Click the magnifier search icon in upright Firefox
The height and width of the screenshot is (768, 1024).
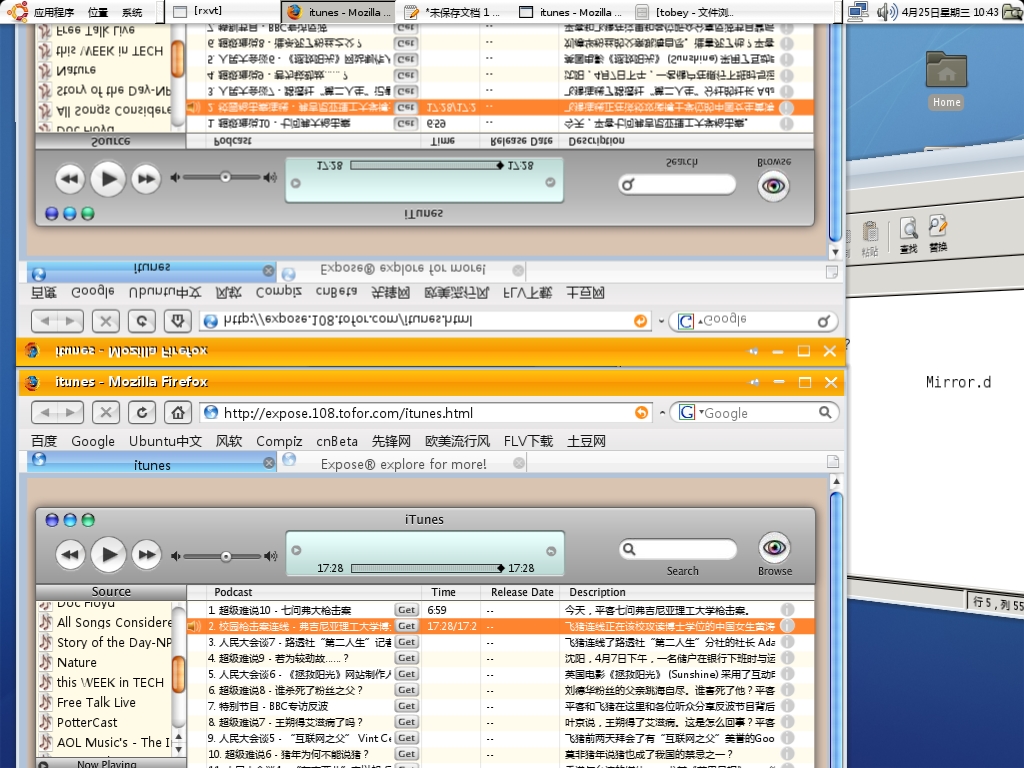(x=825, y=412)
